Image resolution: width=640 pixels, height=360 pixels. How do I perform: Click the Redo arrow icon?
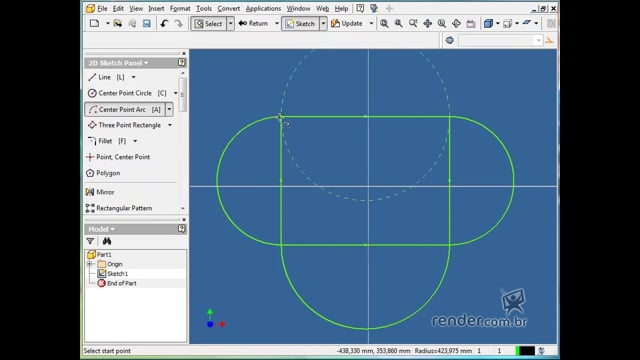click(178, 24)
